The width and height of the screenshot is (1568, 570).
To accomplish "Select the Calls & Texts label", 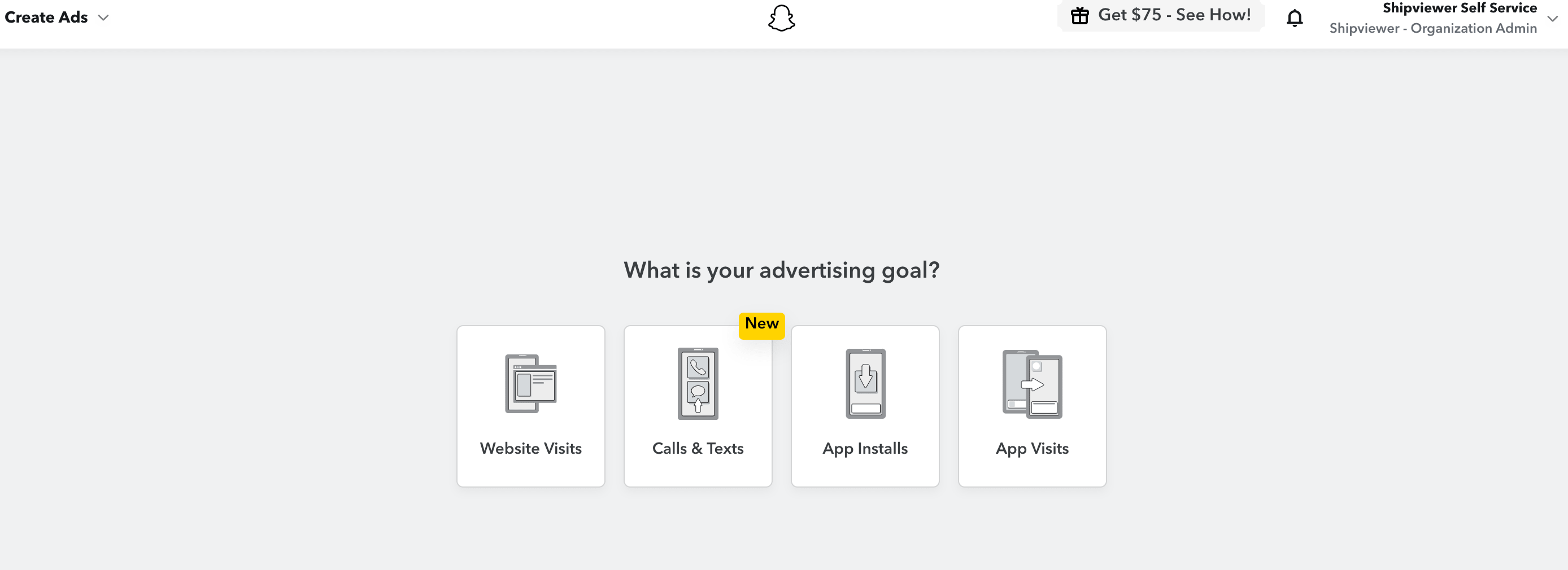I will (698, 448).
